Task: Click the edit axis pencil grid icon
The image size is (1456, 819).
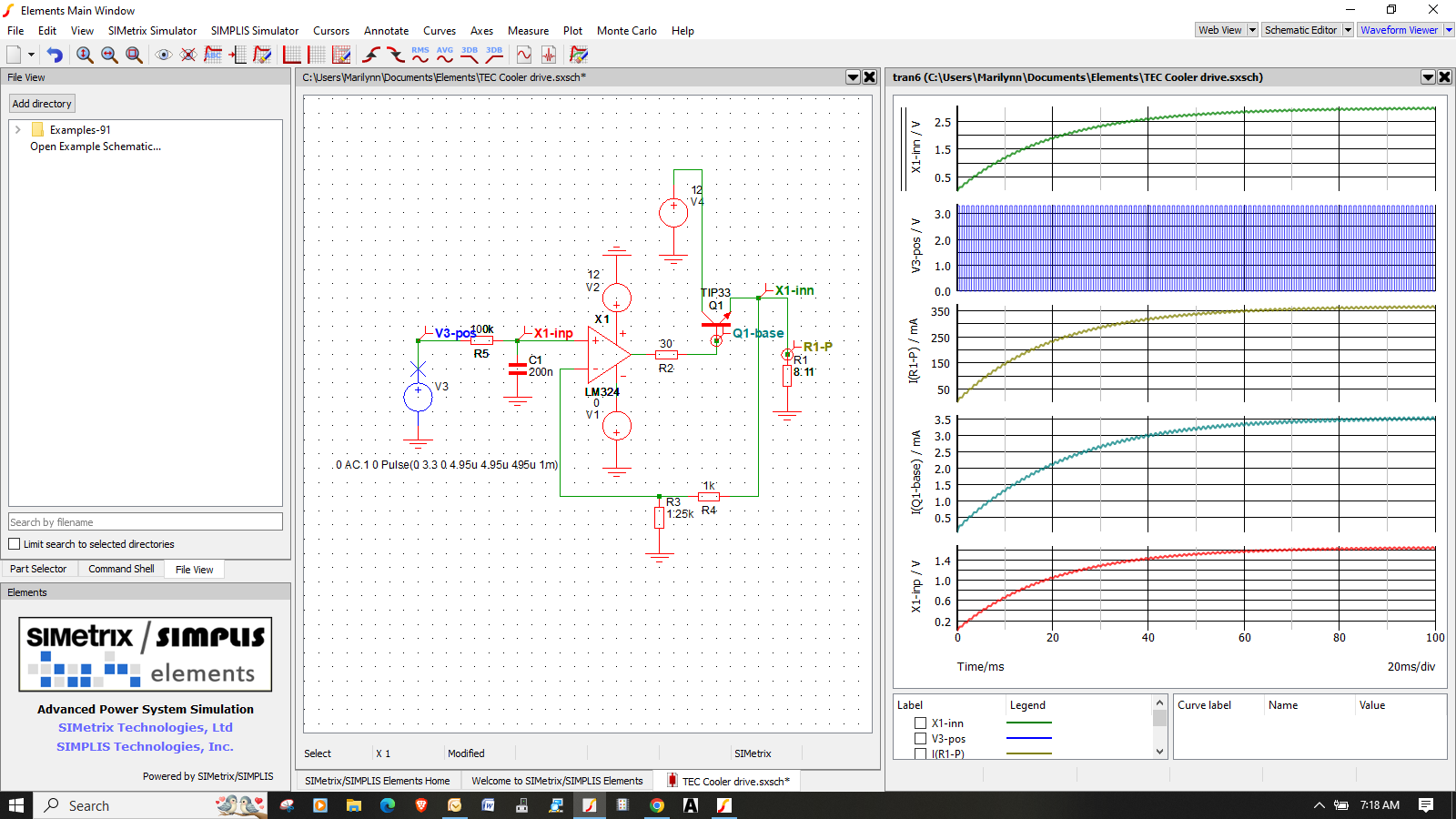Action: coord(341,55)
